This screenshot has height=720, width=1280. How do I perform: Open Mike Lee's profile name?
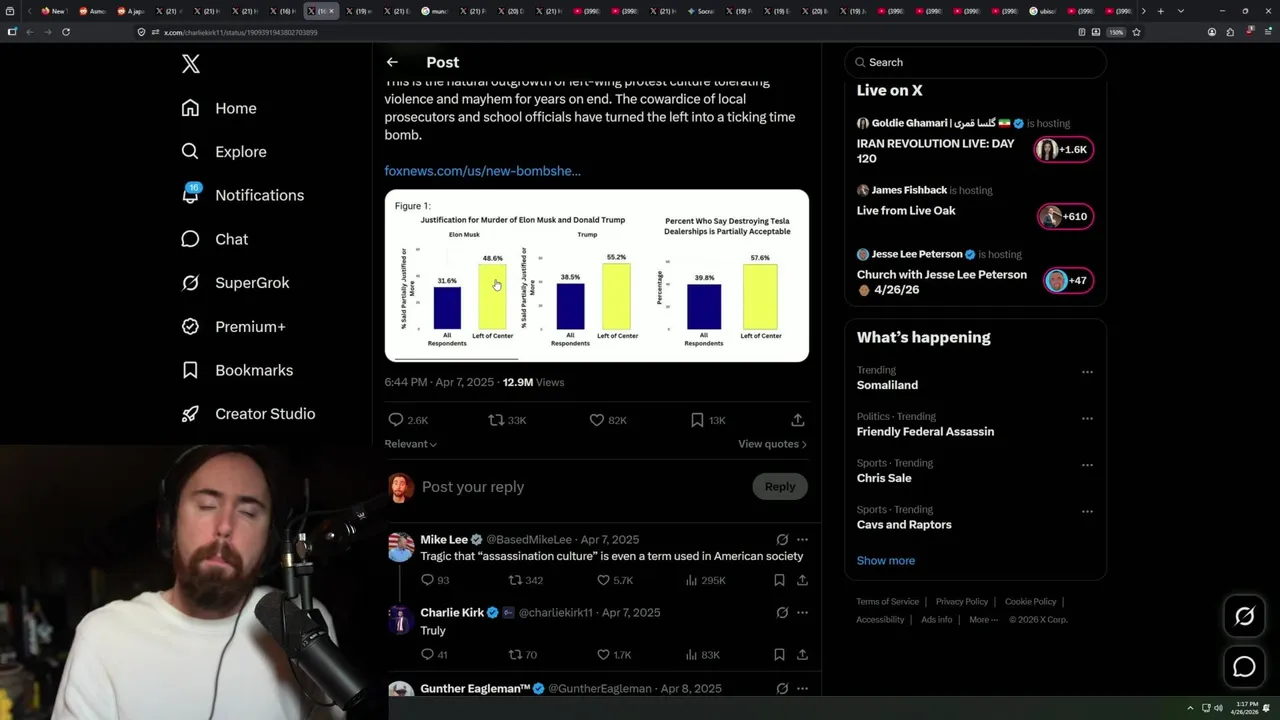pos(444,540)
